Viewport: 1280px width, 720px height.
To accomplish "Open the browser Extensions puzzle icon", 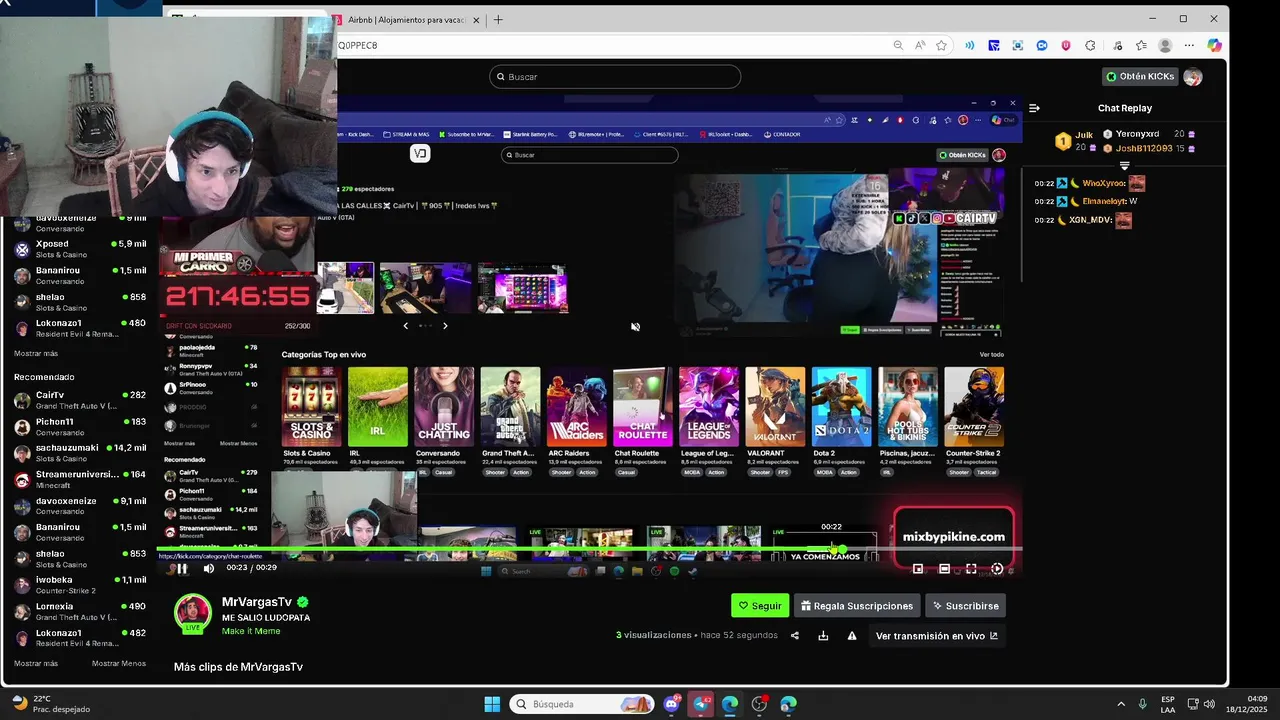I will (1090, 45).
